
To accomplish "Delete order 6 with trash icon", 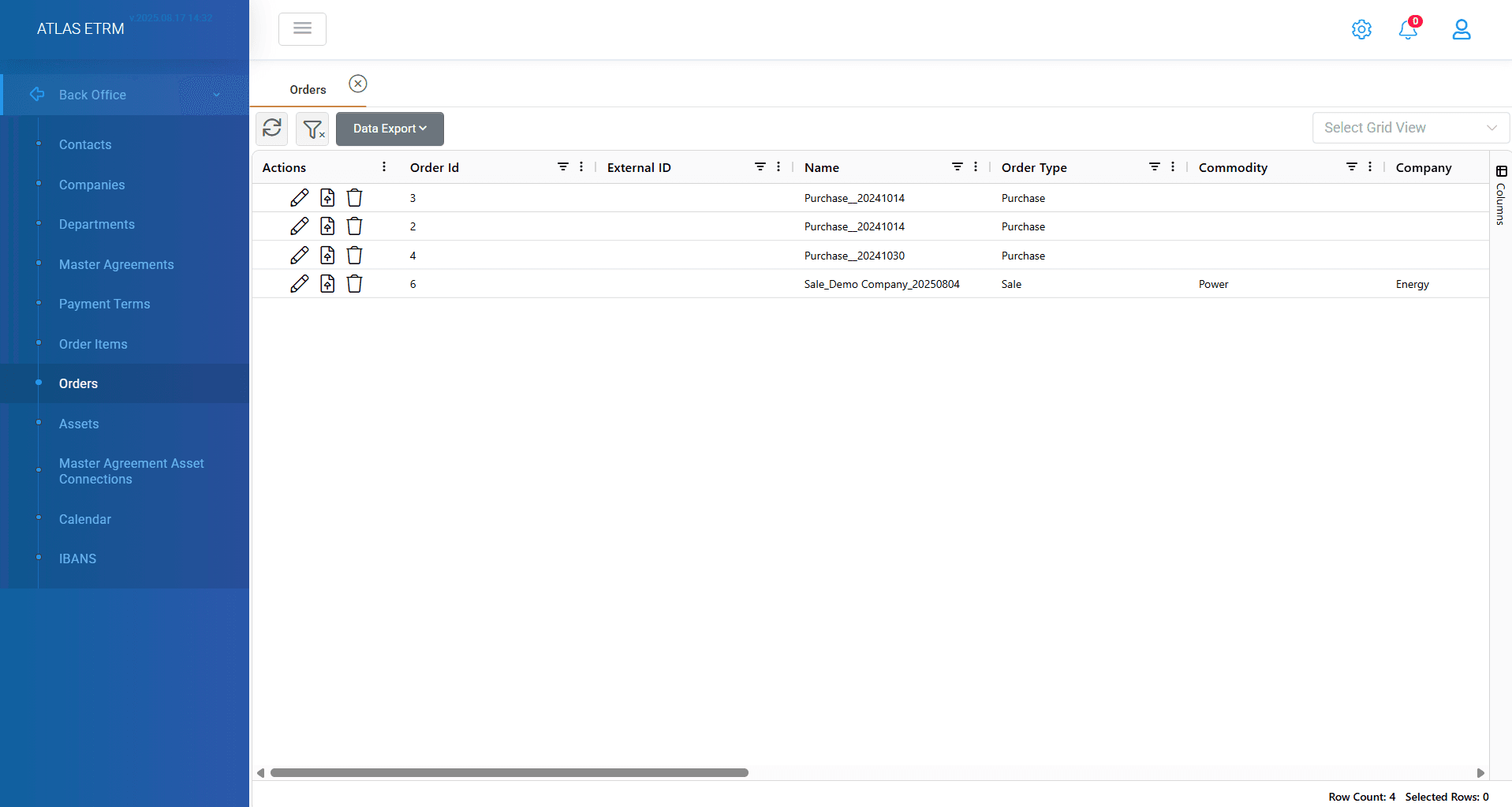I will (355, 283).
